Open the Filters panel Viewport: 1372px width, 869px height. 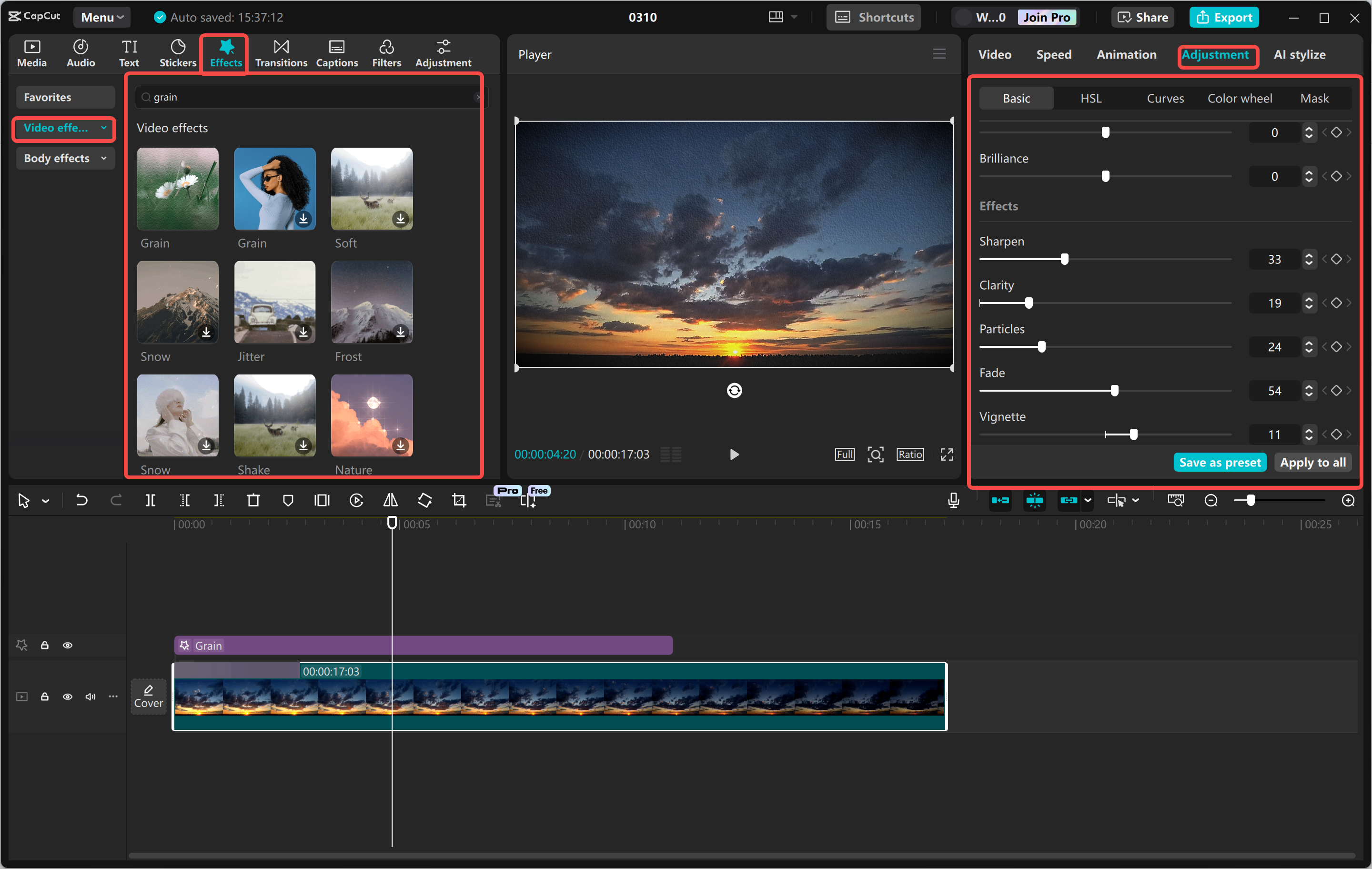tap(387, 53)
